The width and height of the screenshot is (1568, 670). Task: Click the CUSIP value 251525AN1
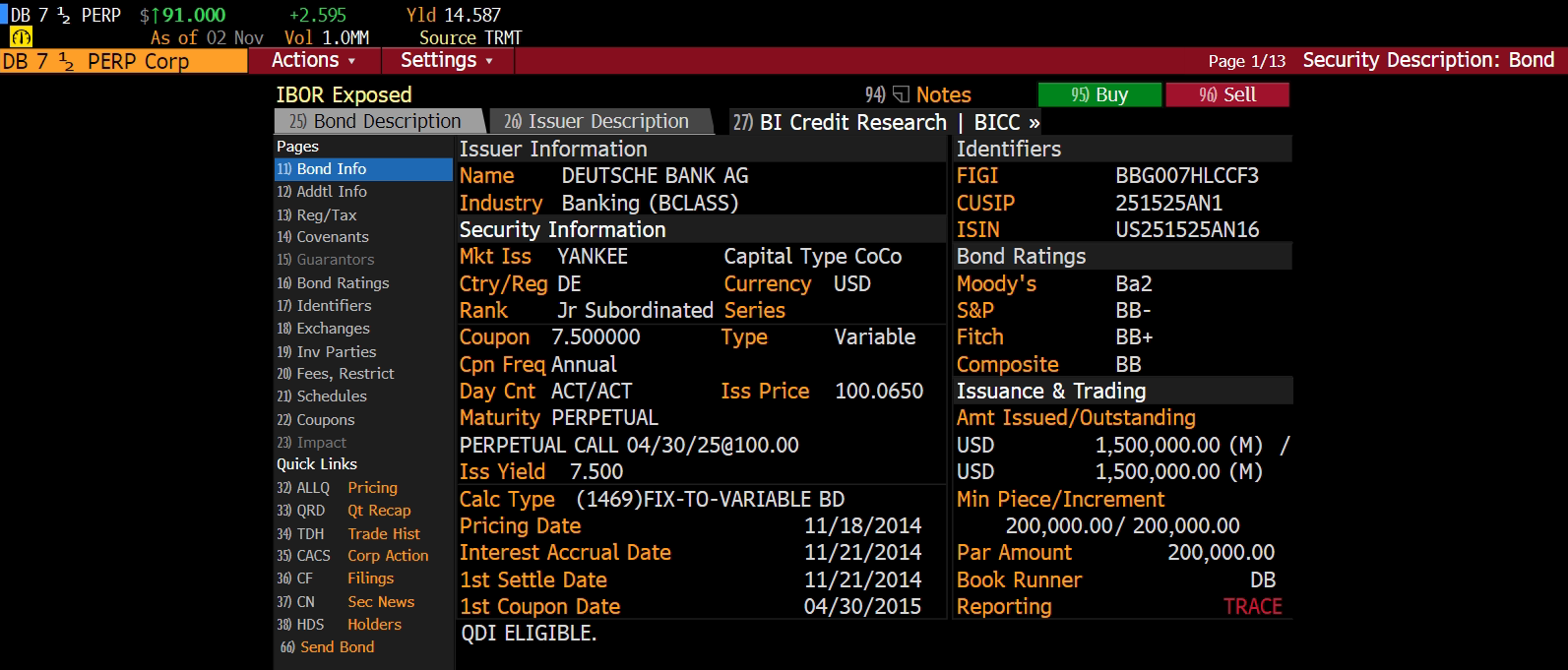click(x=1169, y=204)
